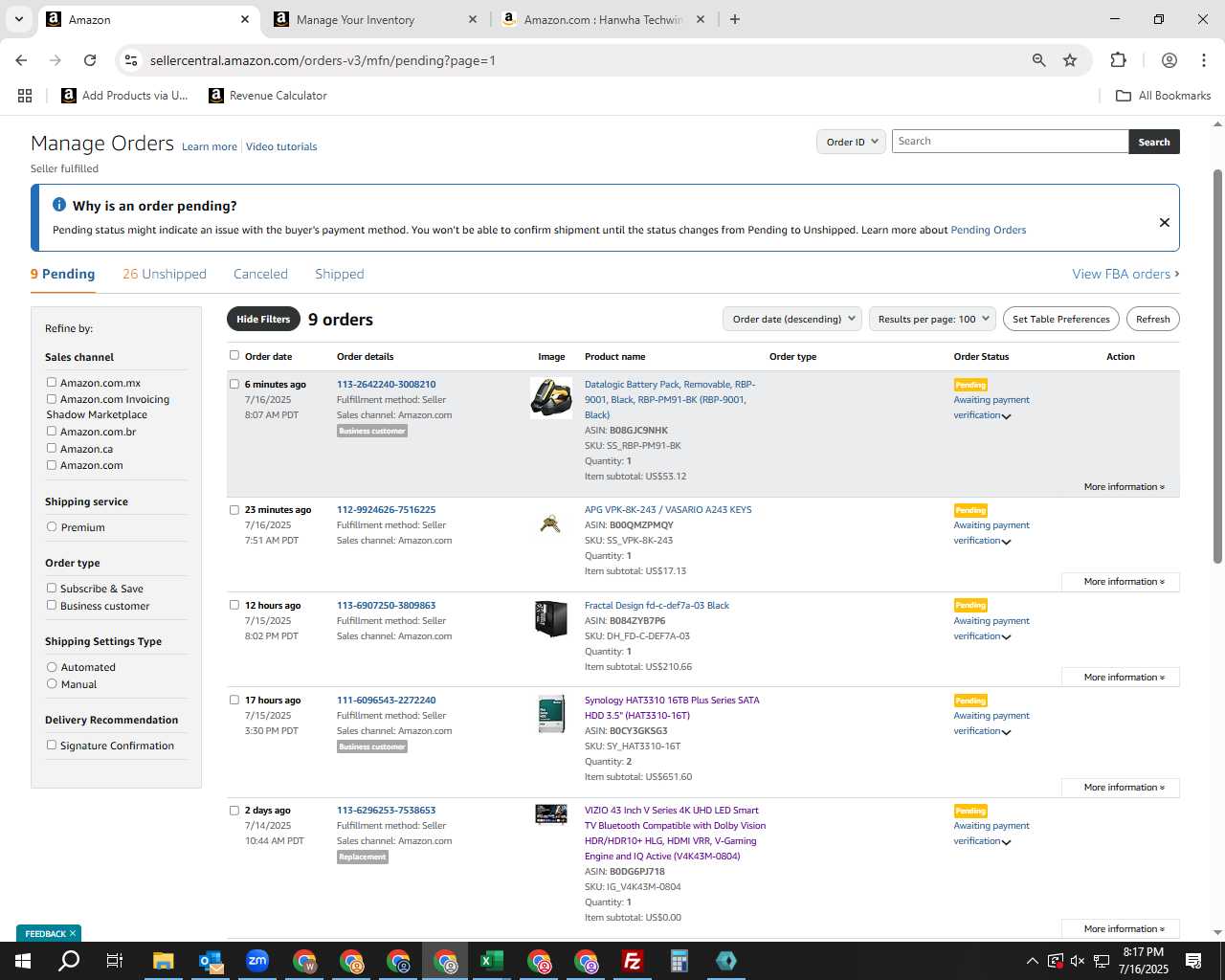The image size is (1225, 980).
Task: Click the Search button
Action: pyautogui.click(x=1154, y=142)
